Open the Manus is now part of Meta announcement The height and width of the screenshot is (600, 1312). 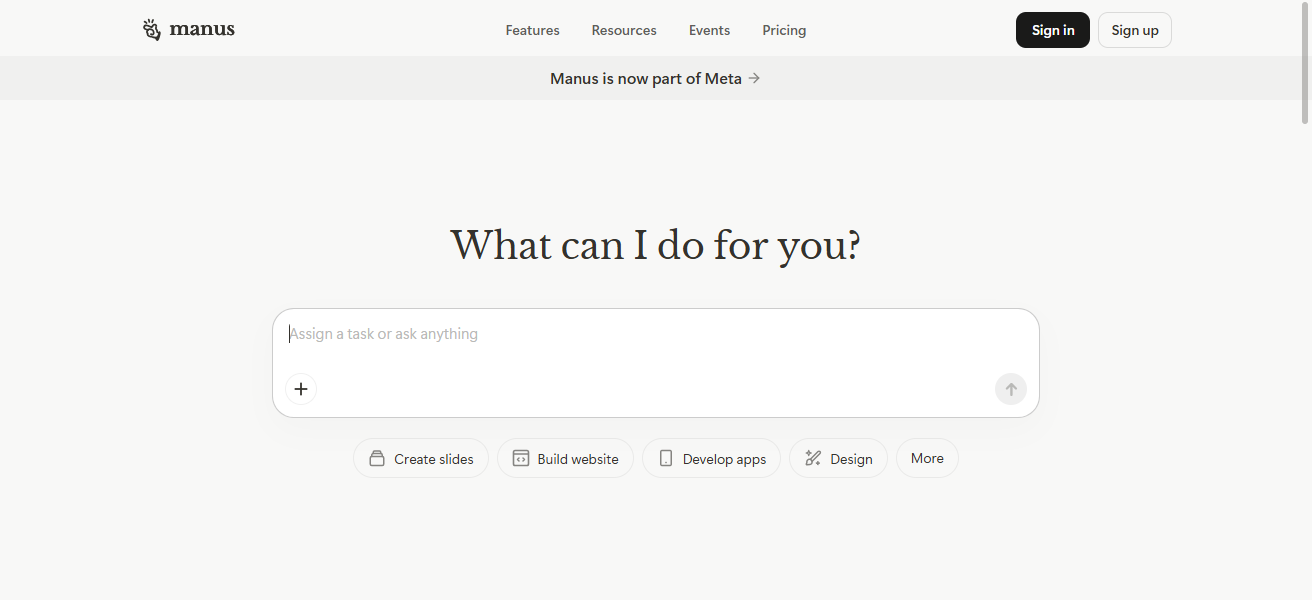pyautogui.click(x=646, y=78)
